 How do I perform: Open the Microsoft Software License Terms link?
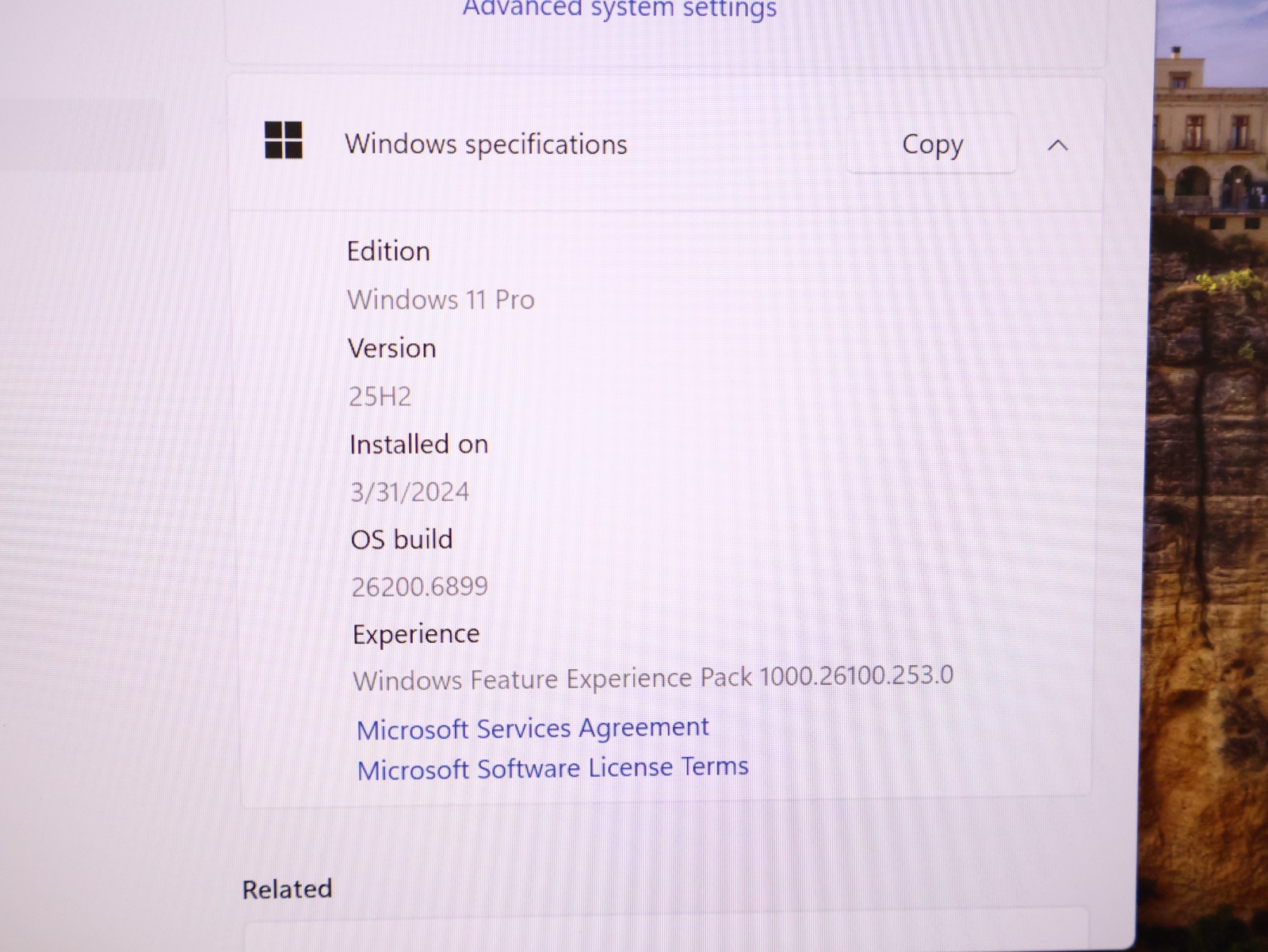(552, 768)
